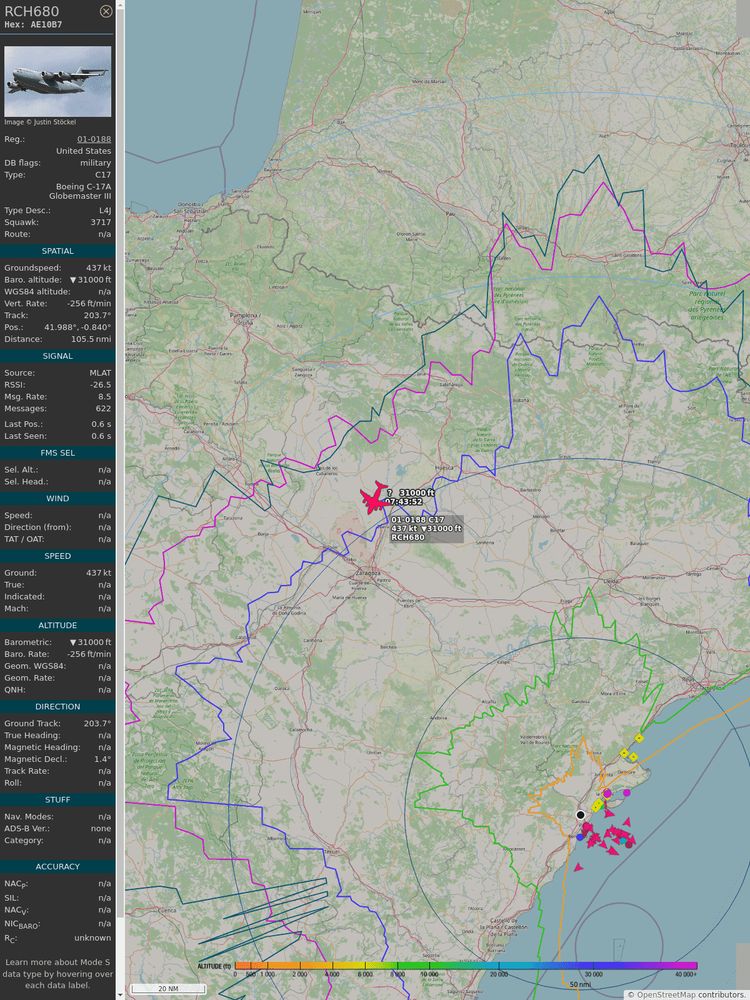
Task: Click the Msg. Rate value 8.5
Action: [105, 397]
